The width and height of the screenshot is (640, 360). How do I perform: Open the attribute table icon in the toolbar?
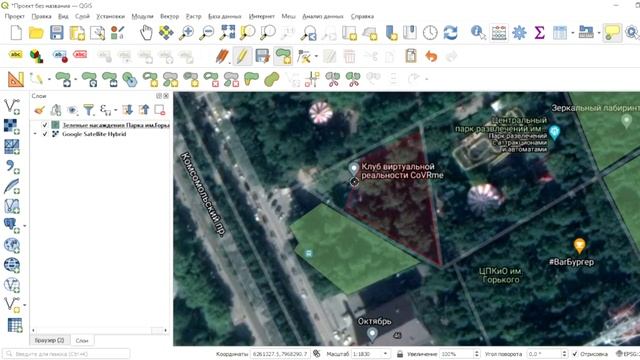point(560,33)
